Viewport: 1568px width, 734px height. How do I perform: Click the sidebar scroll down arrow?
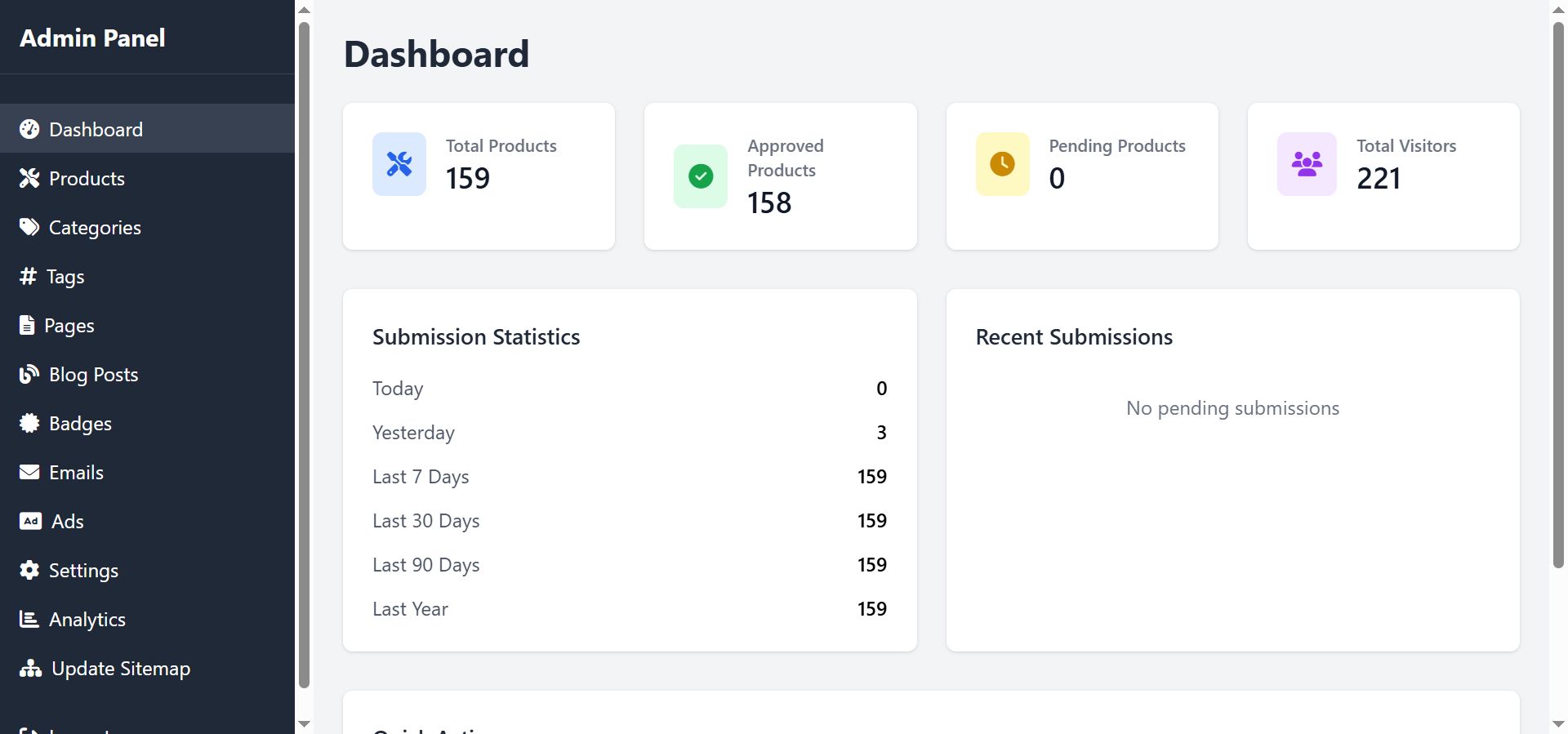304,723
